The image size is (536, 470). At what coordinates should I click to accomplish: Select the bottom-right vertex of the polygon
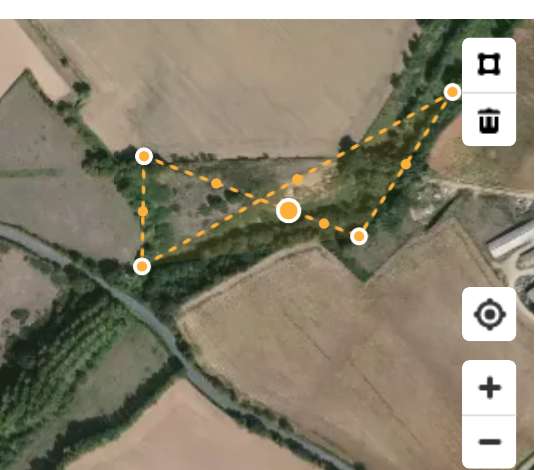(359, 236)
